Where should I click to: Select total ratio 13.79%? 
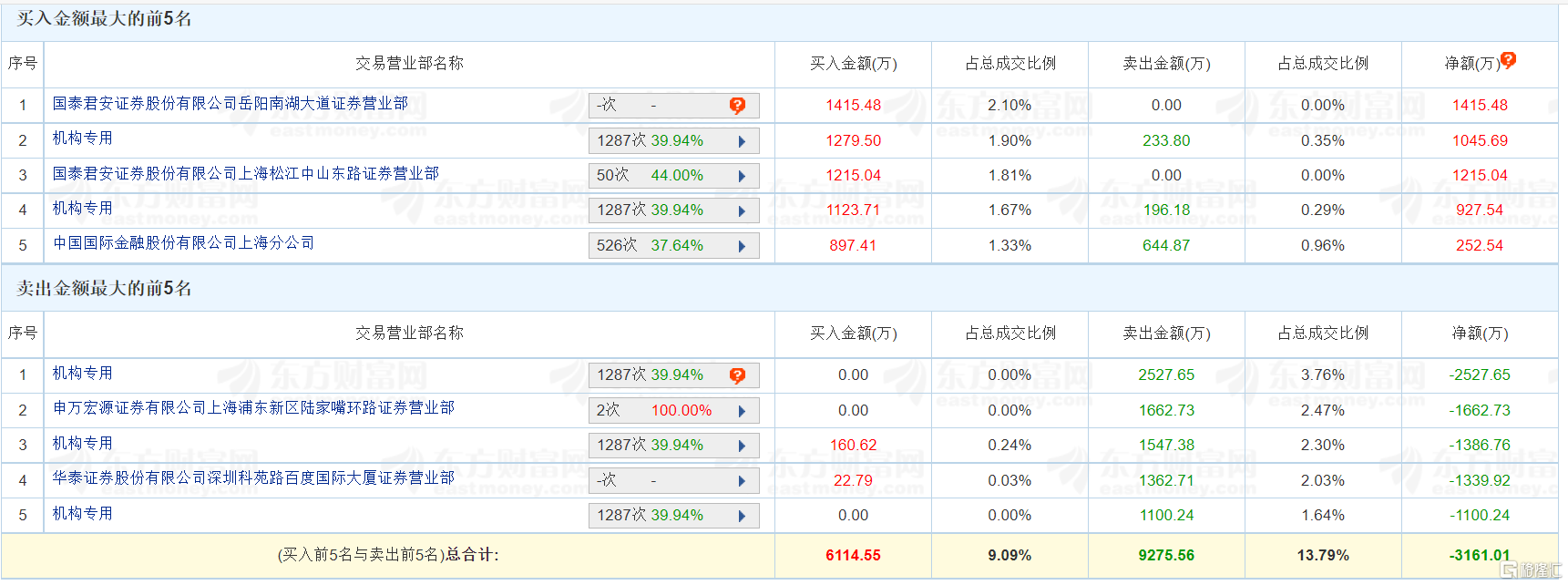(x=1323, y=555)
